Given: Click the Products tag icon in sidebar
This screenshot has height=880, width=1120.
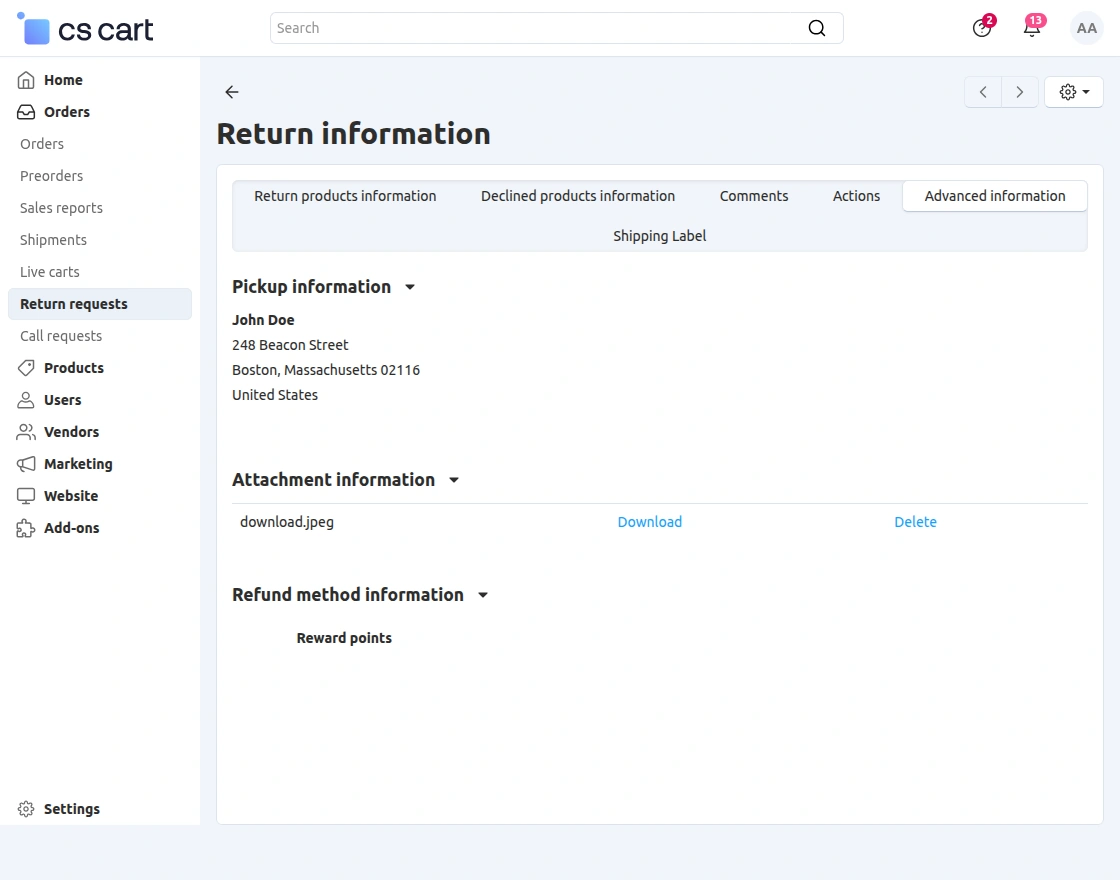Looking at the screenshot, I should (x=24, y=368).
